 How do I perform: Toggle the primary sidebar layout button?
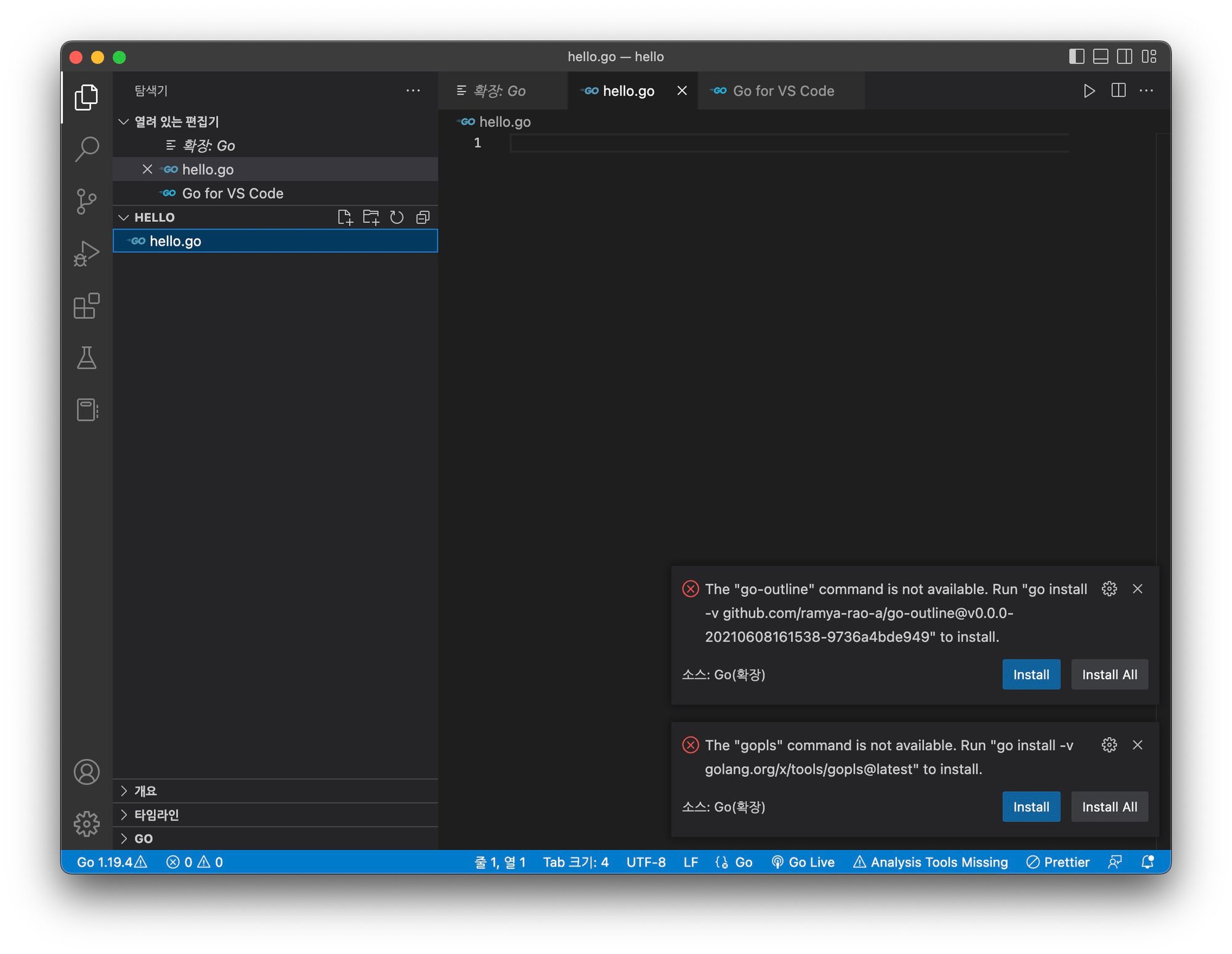[1076, 57]
